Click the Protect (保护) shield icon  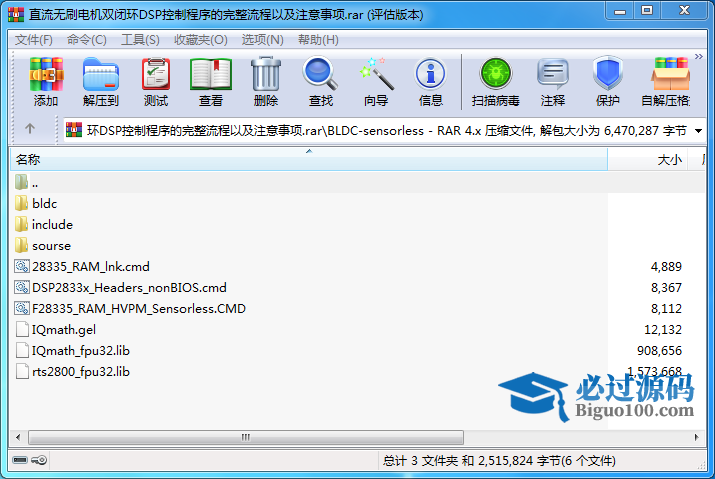[608, 81]
